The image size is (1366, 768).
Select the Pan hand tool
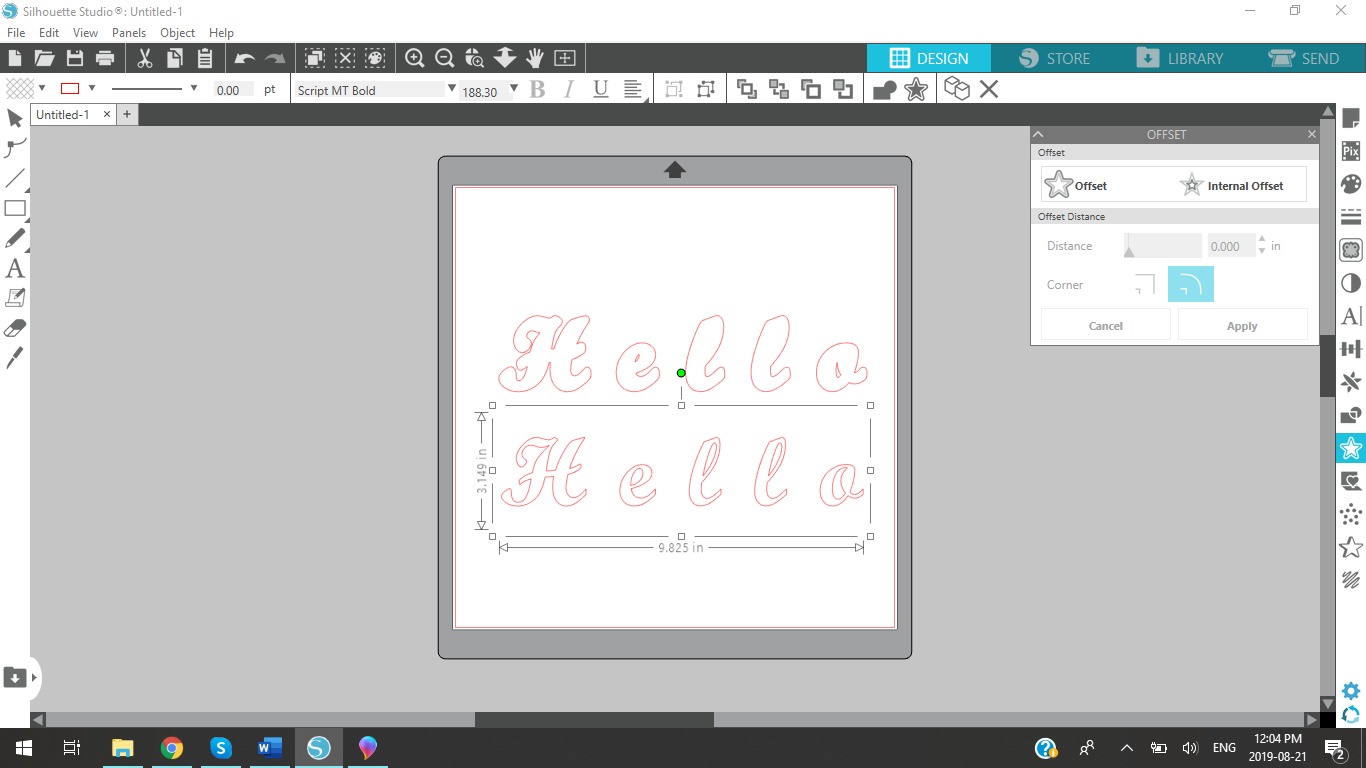535,58
